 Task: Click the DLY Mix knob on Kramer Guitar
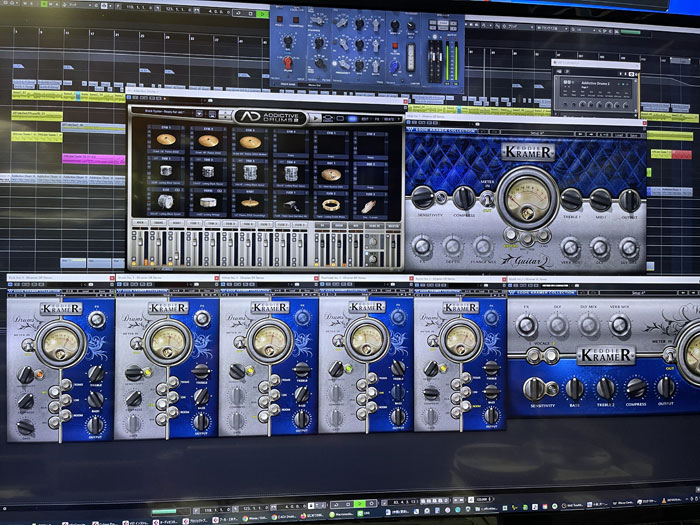(x=629, y=248)
